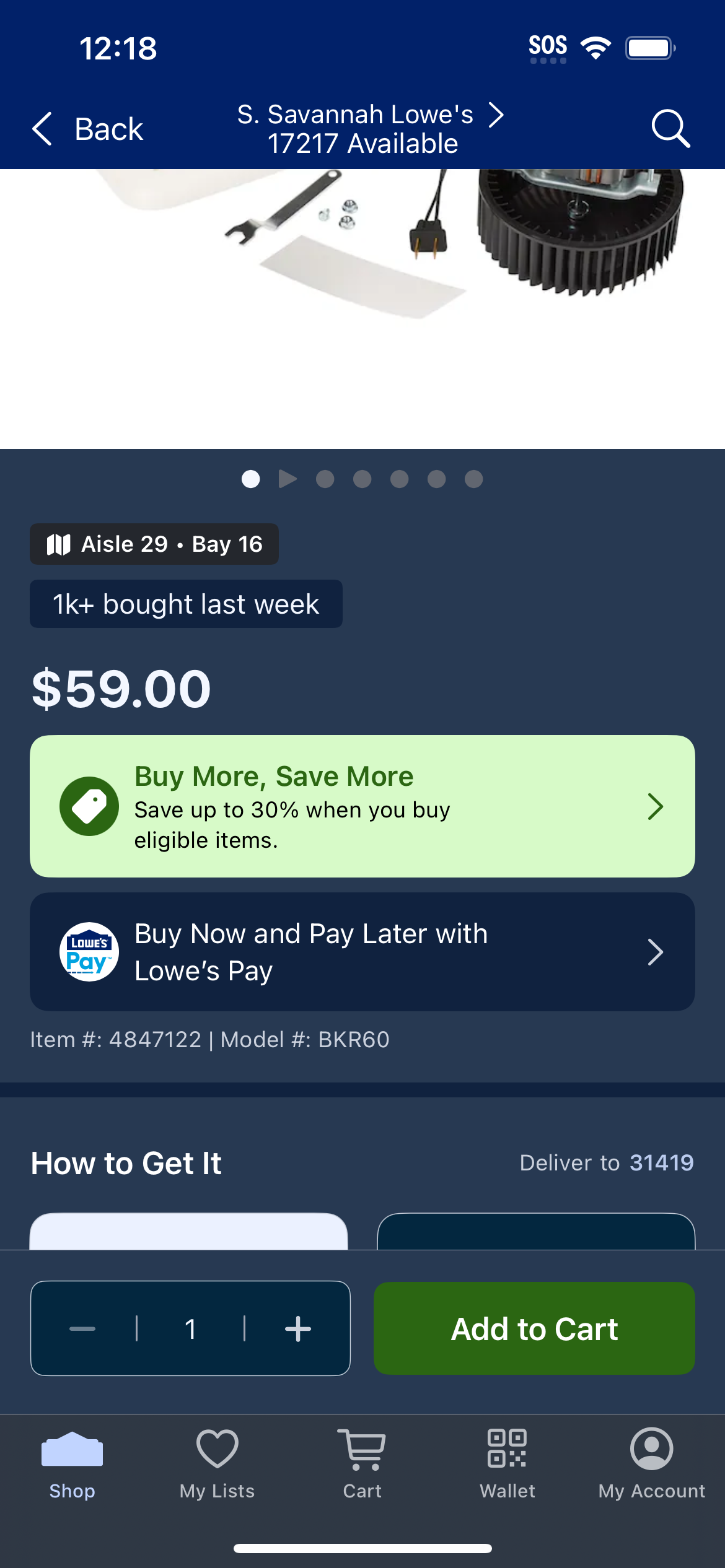Tap the quantity field showing 1
Viewport: 725px width, 1568px height.
tap(190, 1328)
